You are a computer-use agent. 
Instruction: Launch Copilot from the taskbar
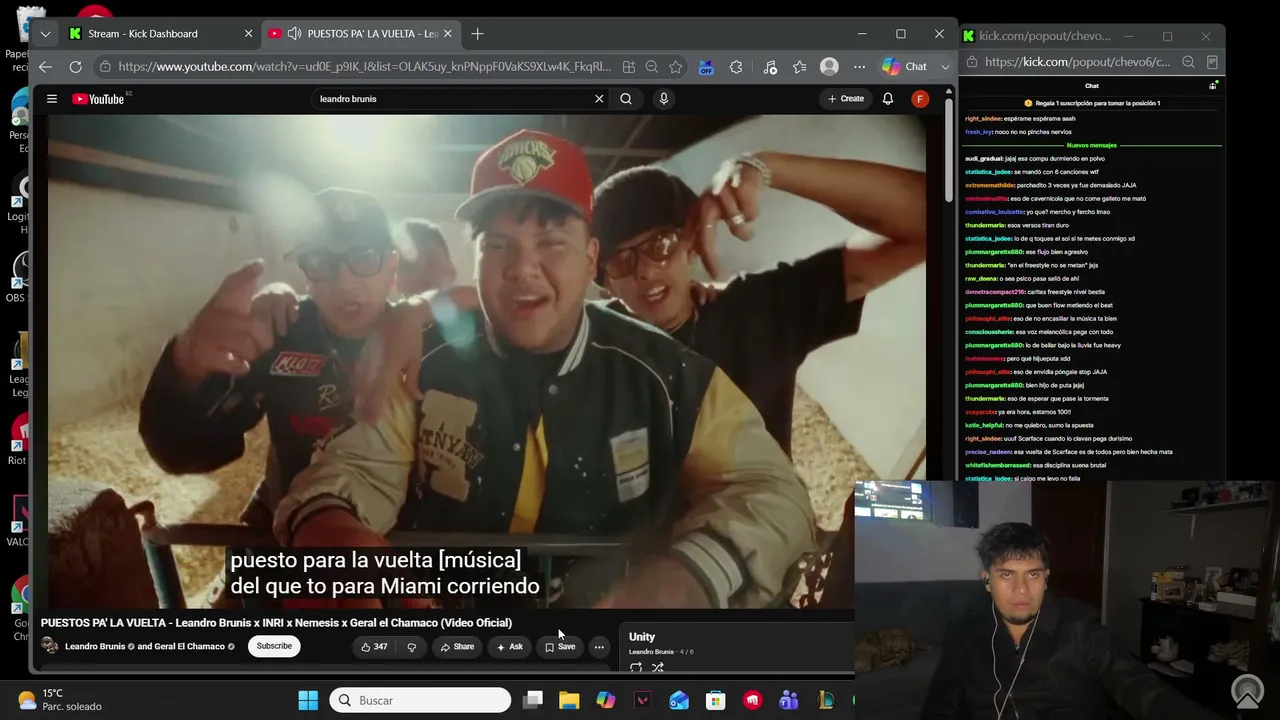(x=606, y=700)
